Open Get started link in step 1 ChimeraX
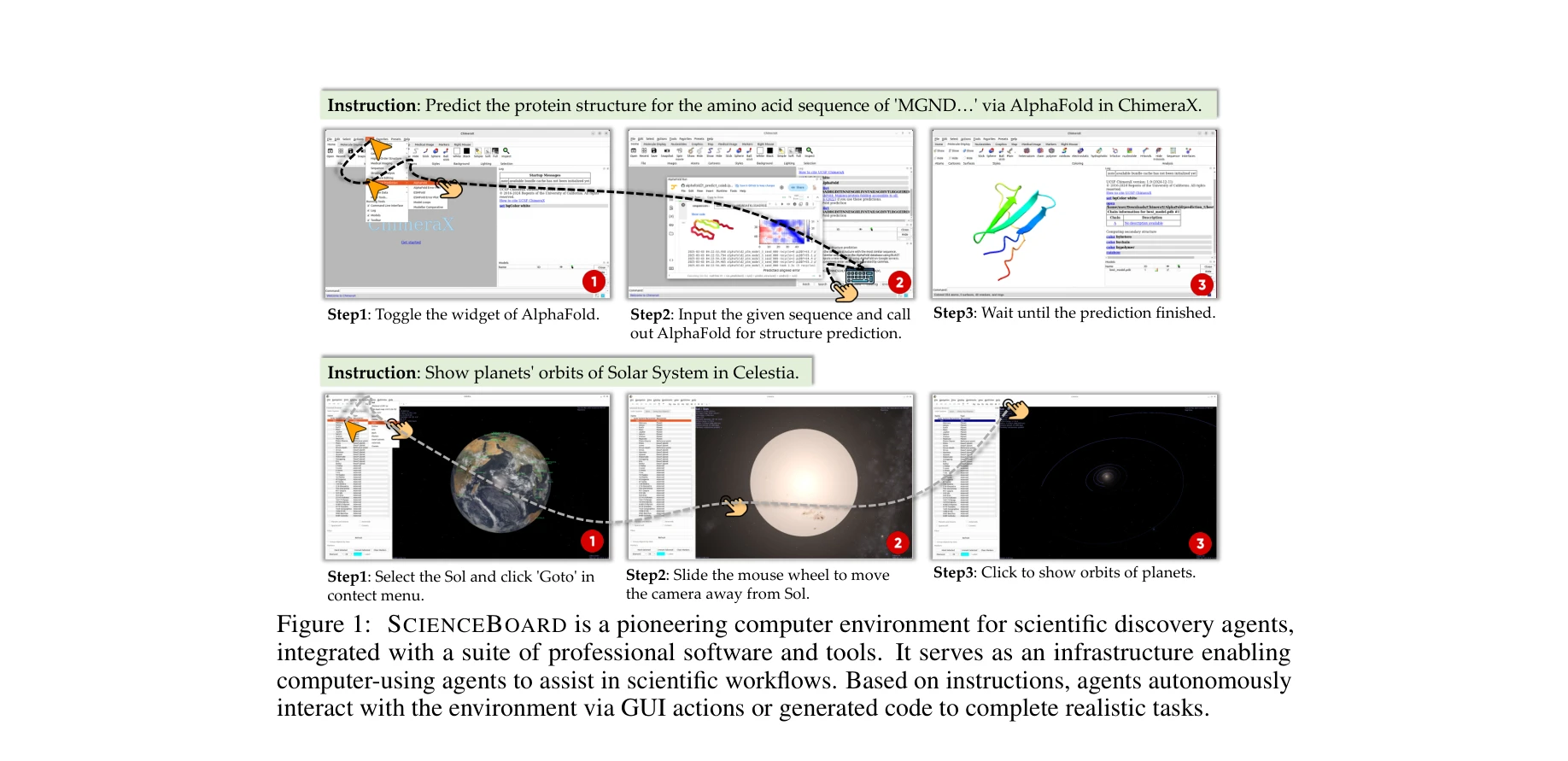This screenshot has height=761, width=1568. click(x=411, y=243)
